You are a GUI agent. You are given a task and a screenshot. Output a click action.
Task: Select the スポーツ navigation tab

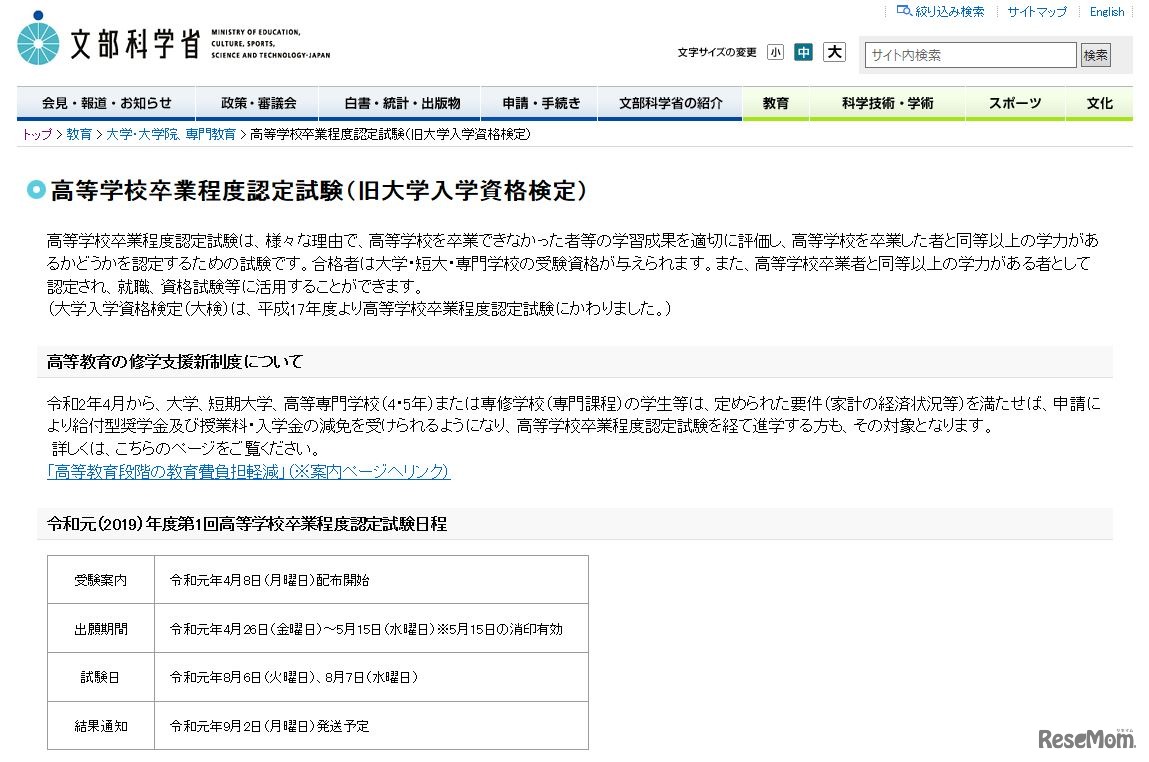click(1015, 103)
